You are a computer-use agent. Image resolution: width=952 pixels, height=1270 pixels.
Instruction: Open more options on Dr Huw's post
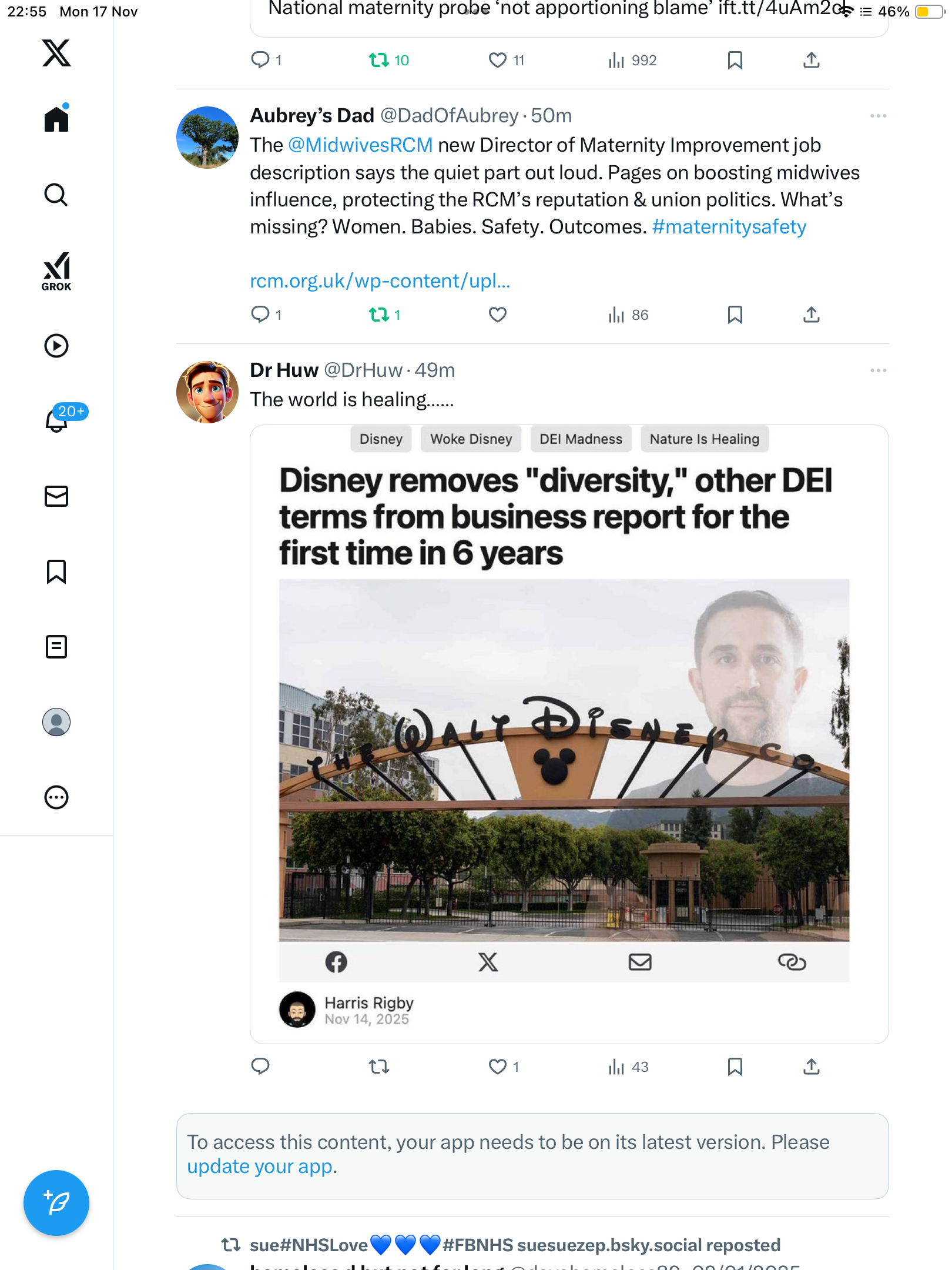[878, 370]
